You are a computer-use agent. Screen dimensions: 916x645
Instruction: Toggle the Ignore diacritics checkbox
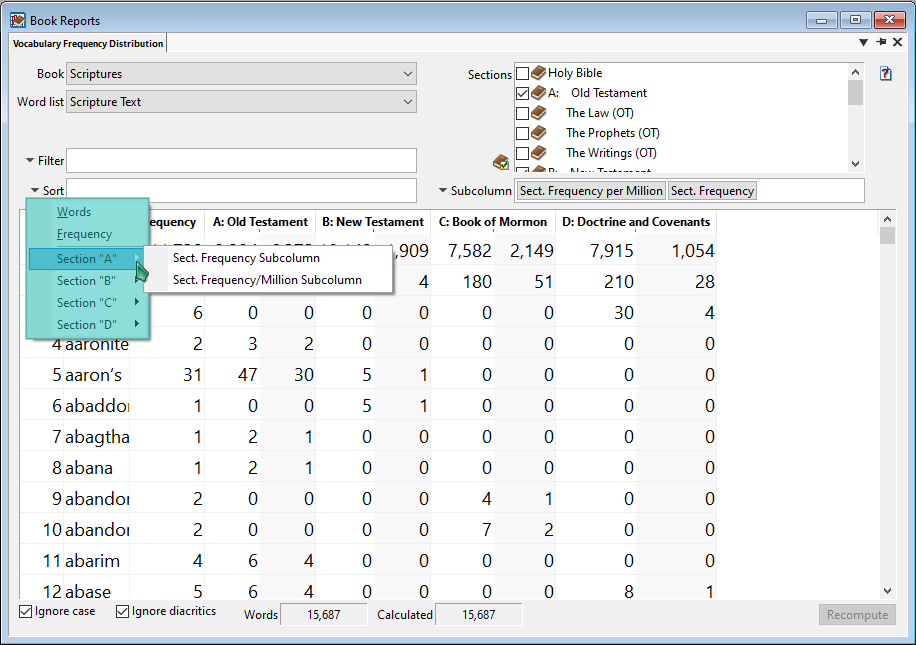pos(122,612)
